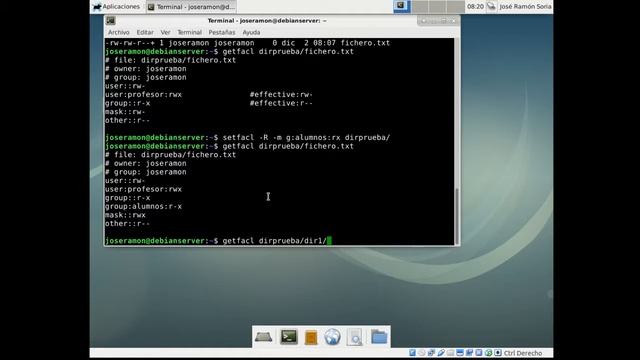Click the current prompt 'getfacl dirprueba/dir1/' text

[275, 241]
